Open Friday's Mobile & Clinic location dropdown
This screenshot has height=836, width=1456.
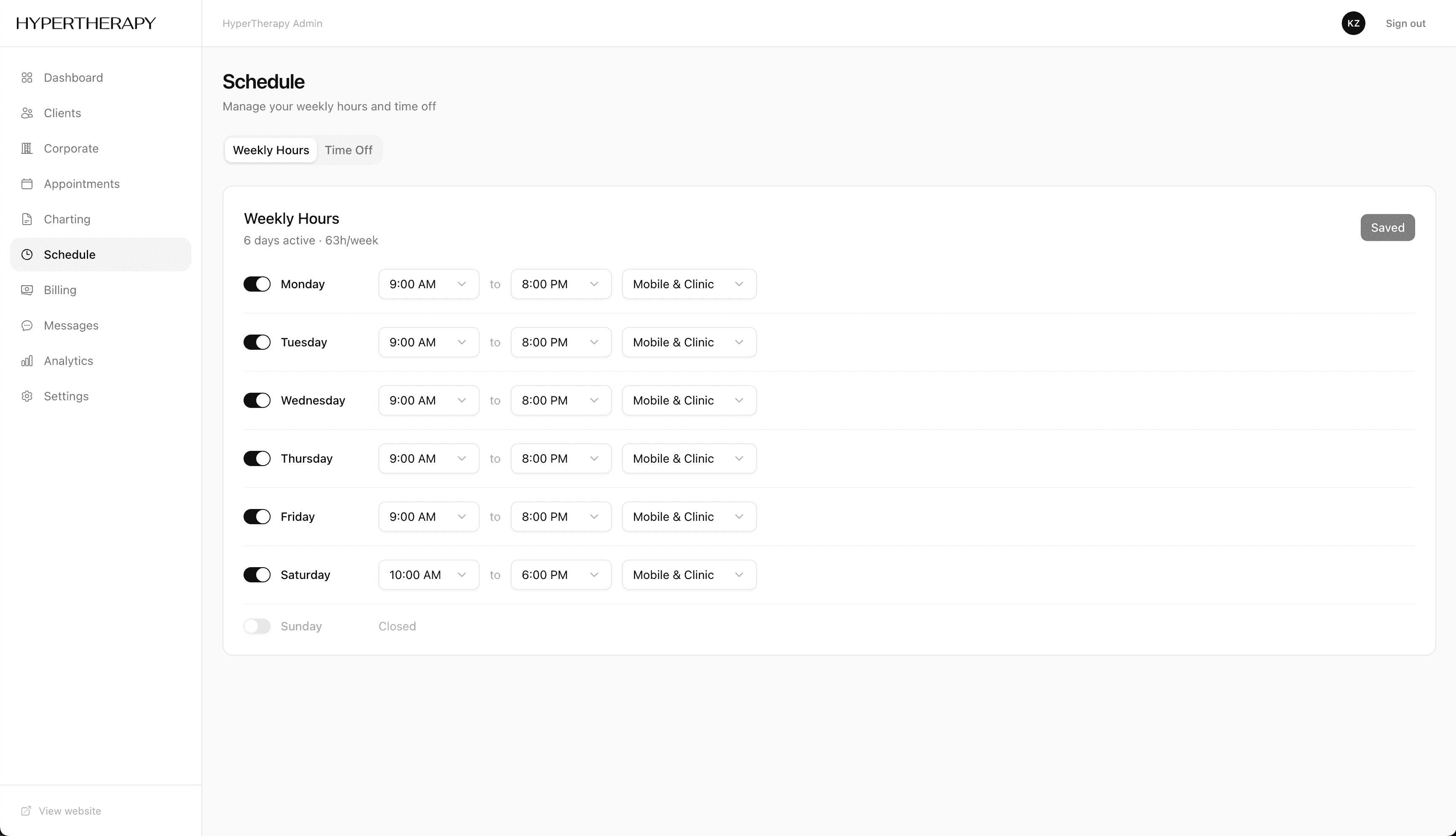(x=688, y=516)
